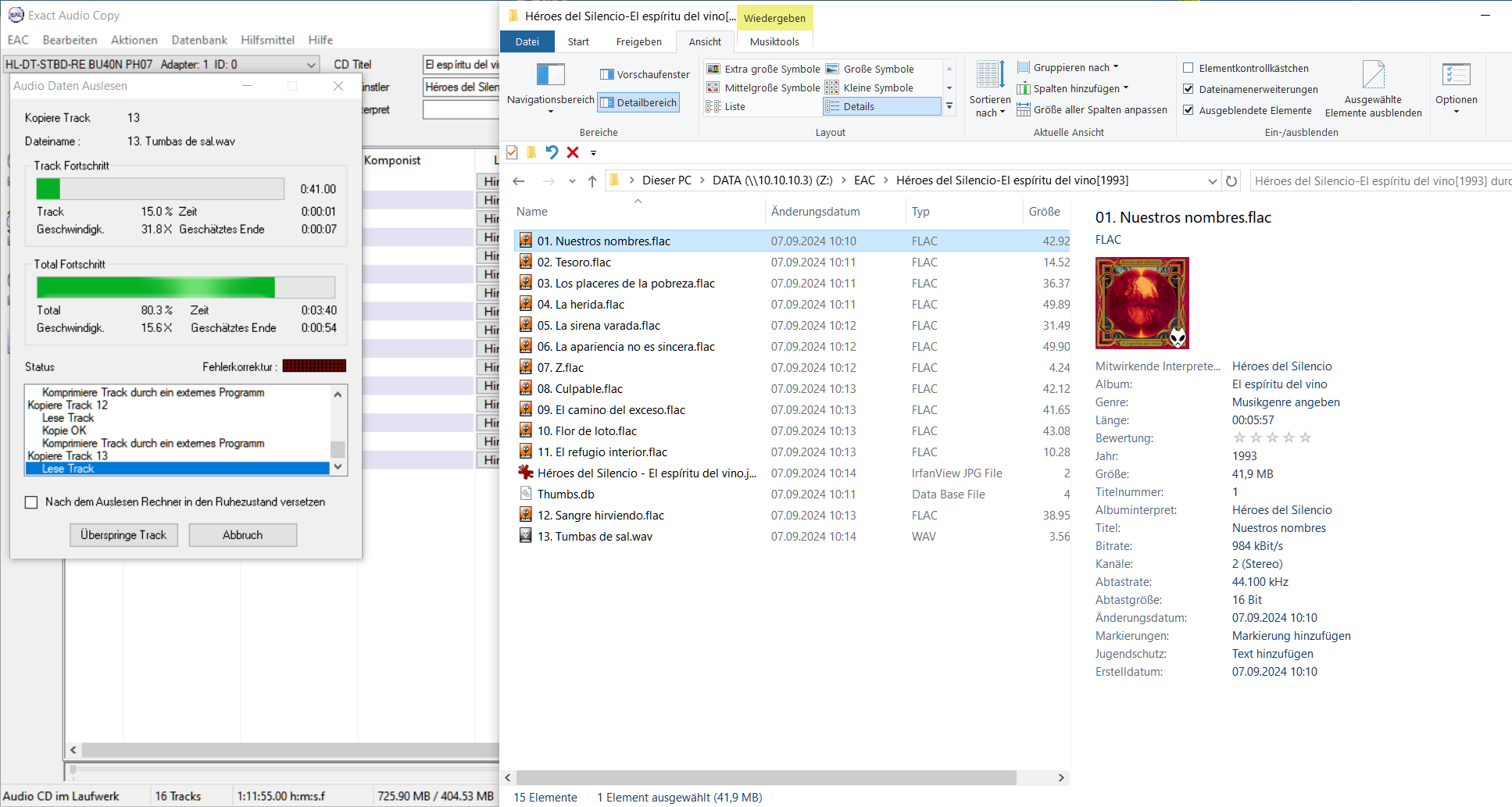Screen dimensions: 1512x807
Task: Click the properties checkmark icon in quick access toolbar
Action: click(512, 152)
